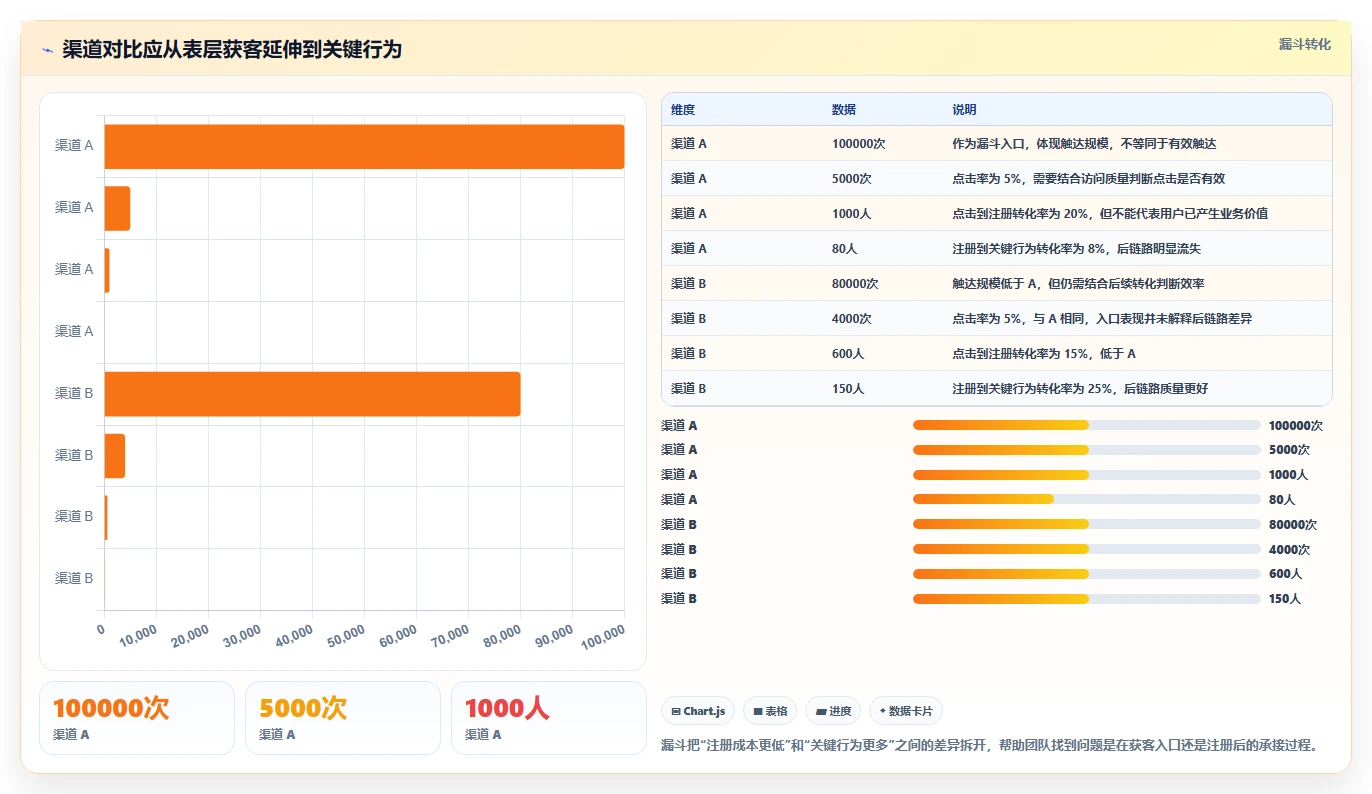This screenshot has width=1372, height=794.
Task: Click the 渠道 B bar reaching 80,000
Action: [312, 393]
